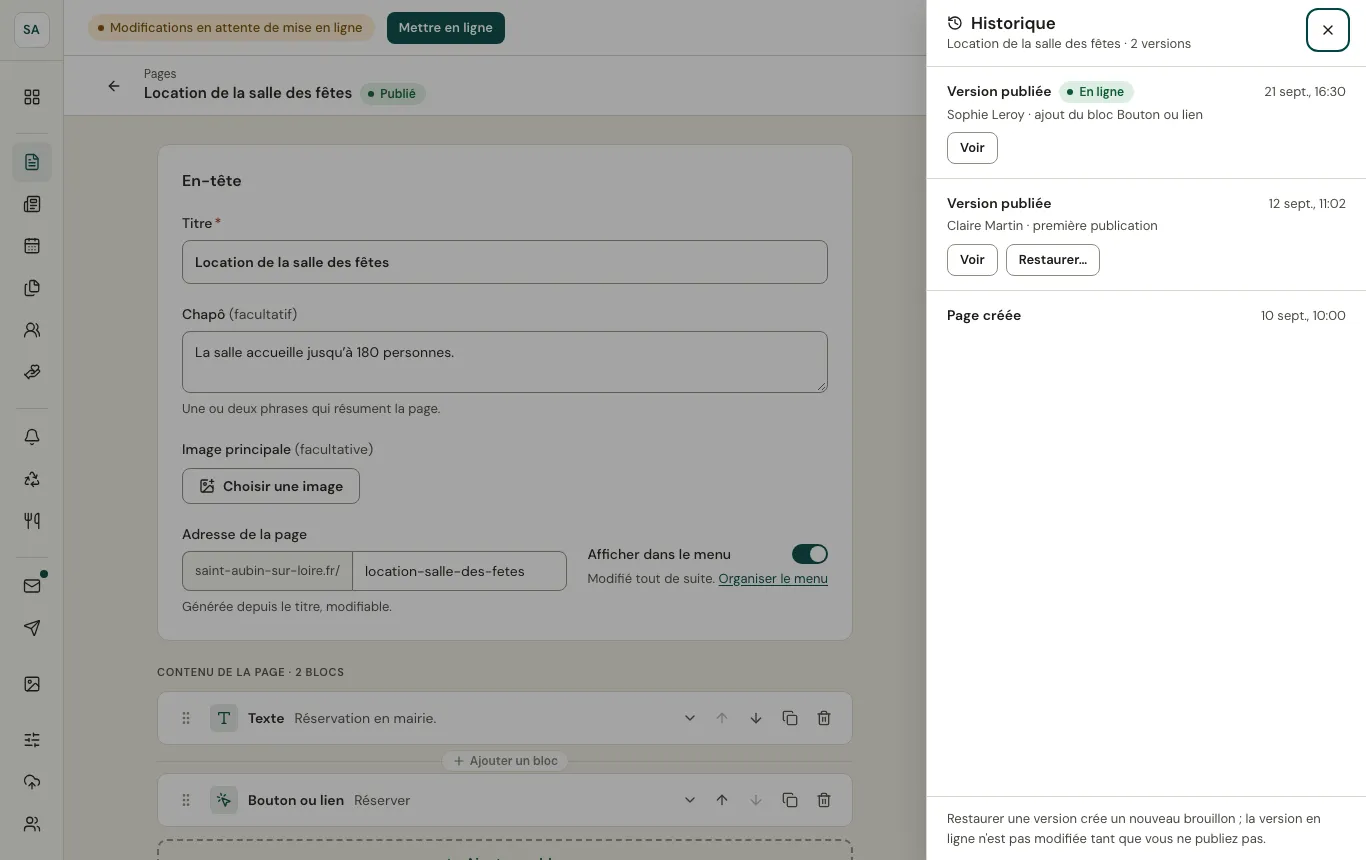Open the cloud upload icon in sidebar
Viewport: 1366px width, 860px height.
click(32, 782)
